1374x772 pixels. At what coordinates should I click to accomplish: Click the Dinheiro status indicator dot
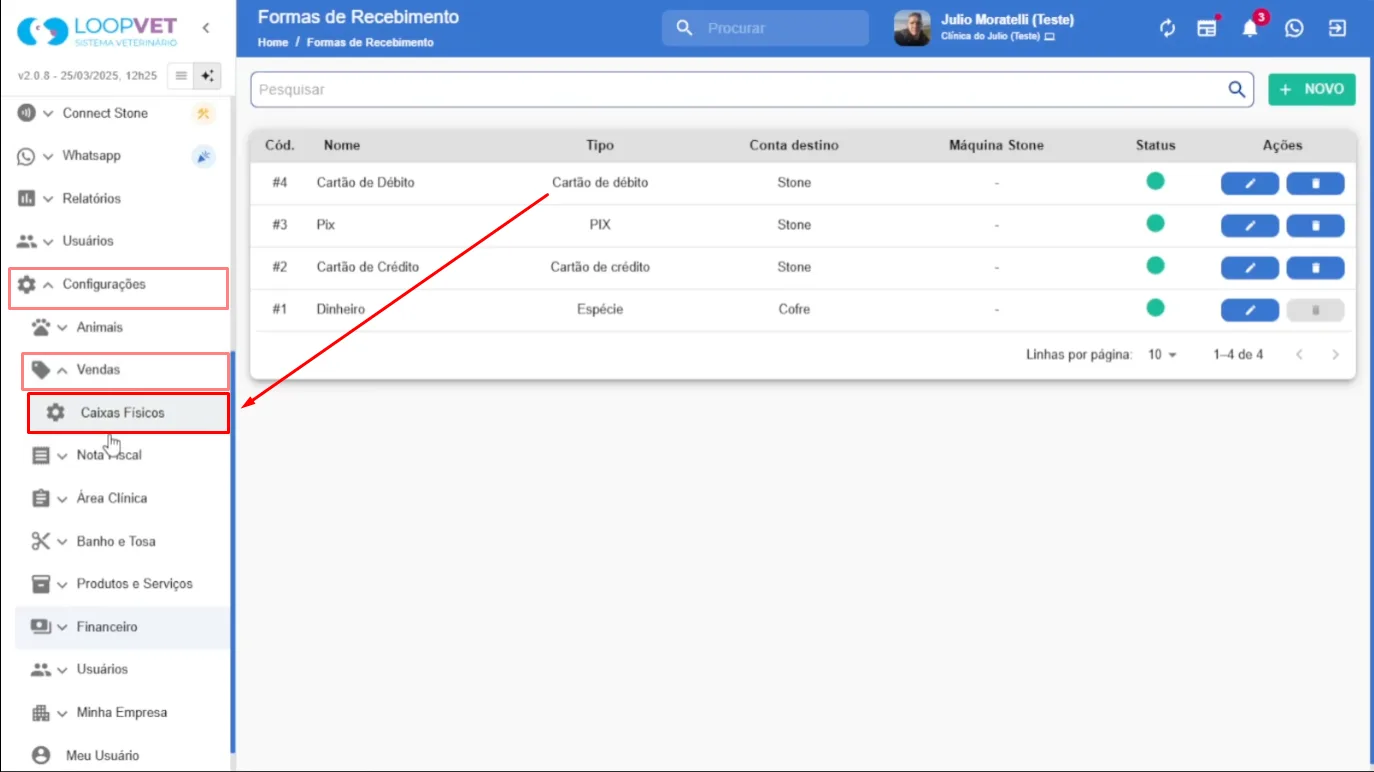[x=1155, y=308]
